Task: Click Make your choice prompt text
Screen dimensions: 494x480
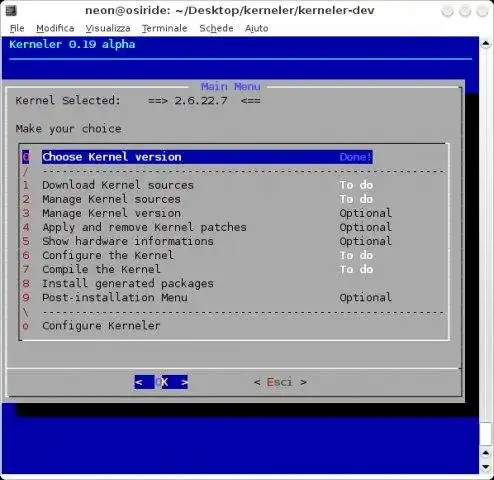Action: [x=68, y=129]
